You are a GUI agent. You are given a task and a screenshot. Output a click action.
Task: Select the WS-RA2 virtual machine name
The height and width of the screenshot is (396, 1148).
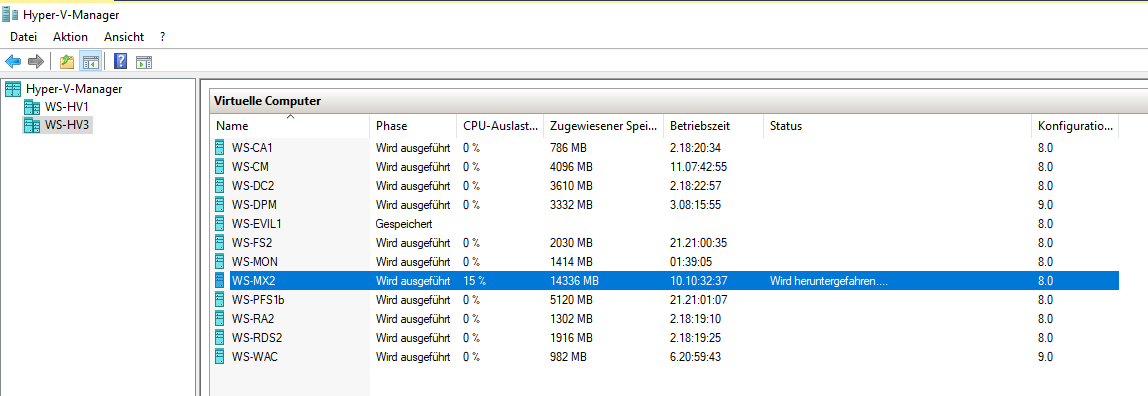[253, 318]
